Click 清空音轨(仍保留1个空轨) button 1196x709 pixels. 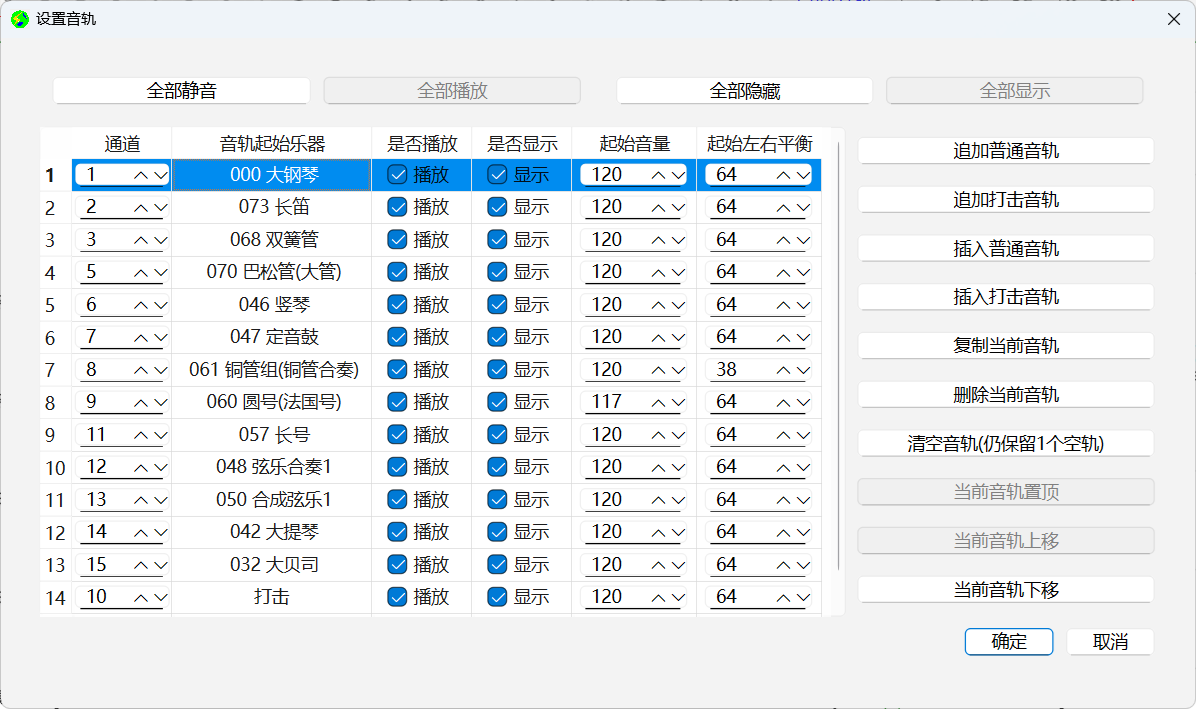click(1005, 443)
